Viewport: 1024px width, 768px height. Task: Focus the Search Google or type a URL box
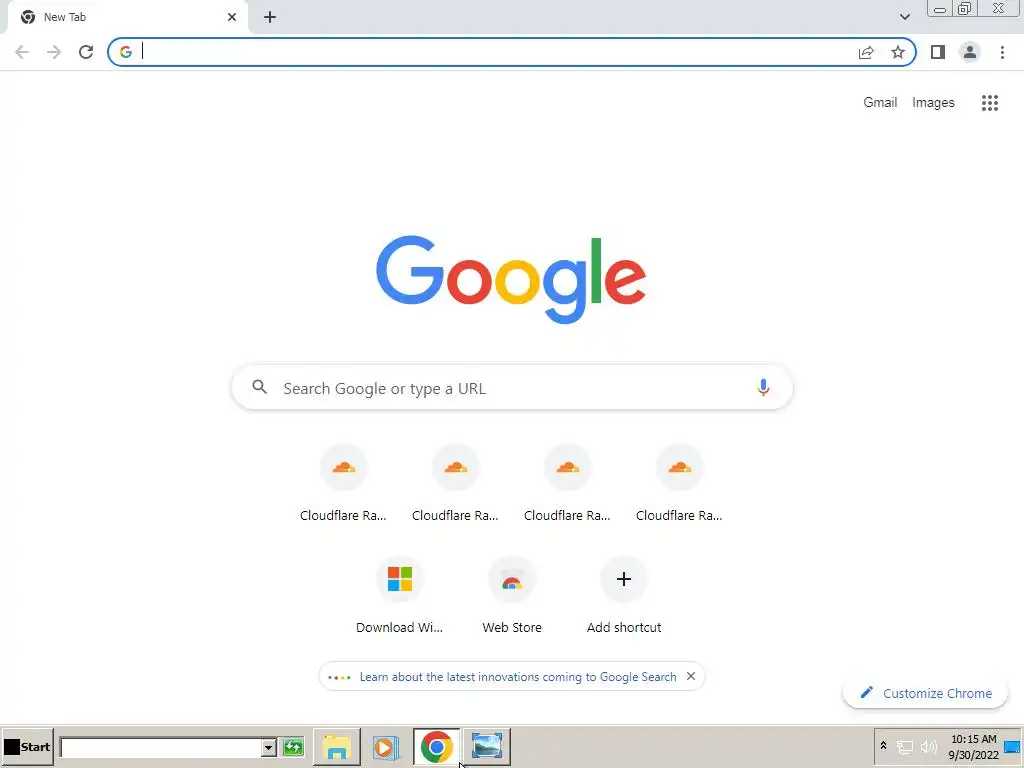coord(512,387)
